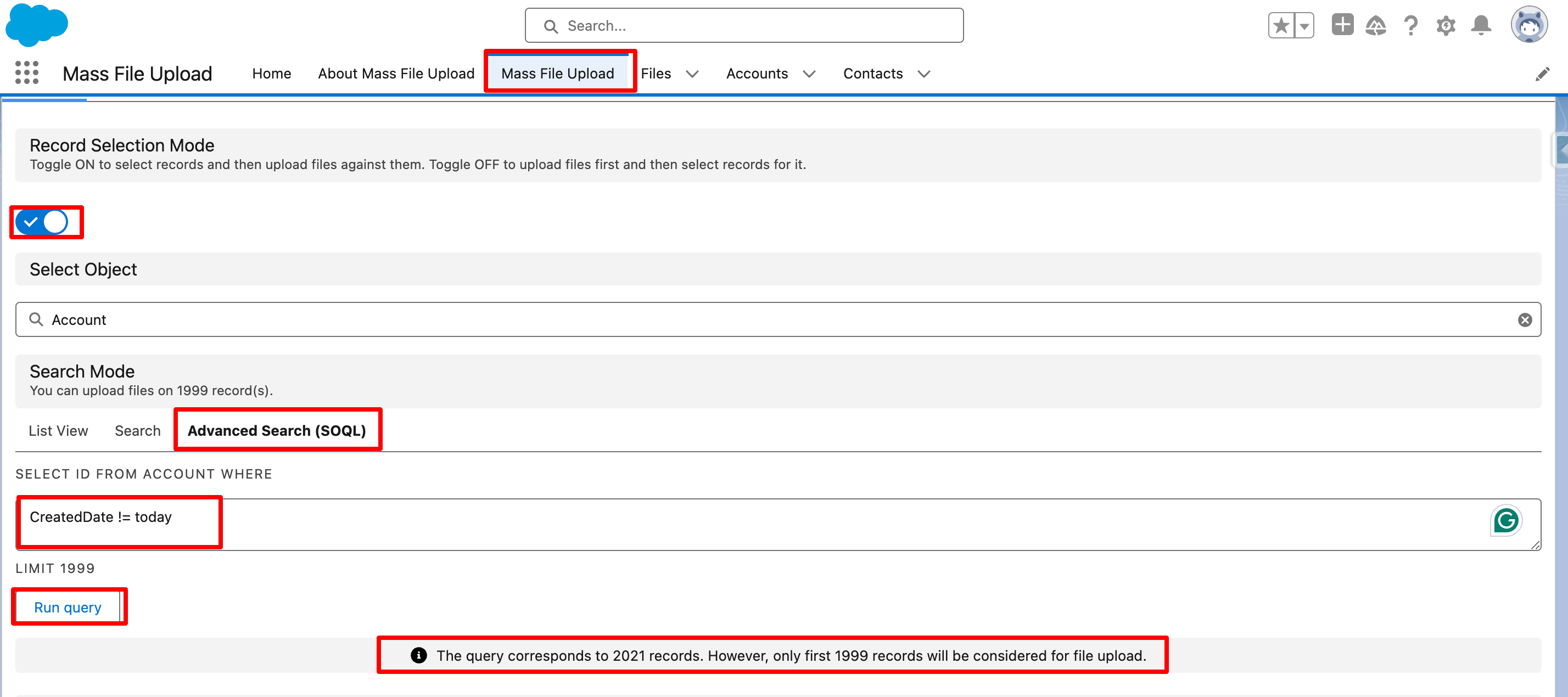Image resolution: width=1568 pixels, height=697 pixels.
Task: Open the About Mass File Upload tab
Action: coord(396,74)
